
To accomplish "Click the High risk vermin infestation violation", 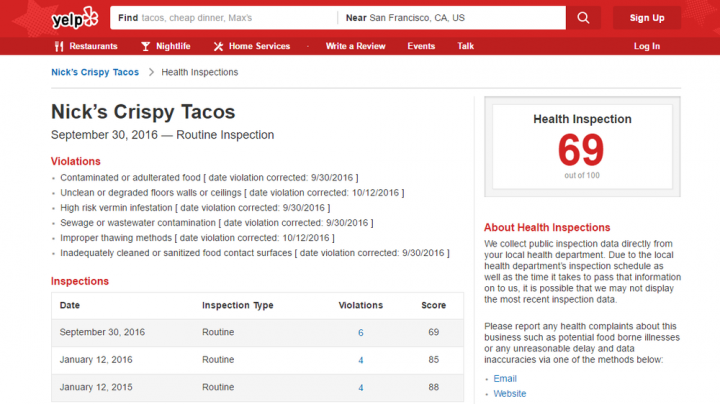I will 195,208.
